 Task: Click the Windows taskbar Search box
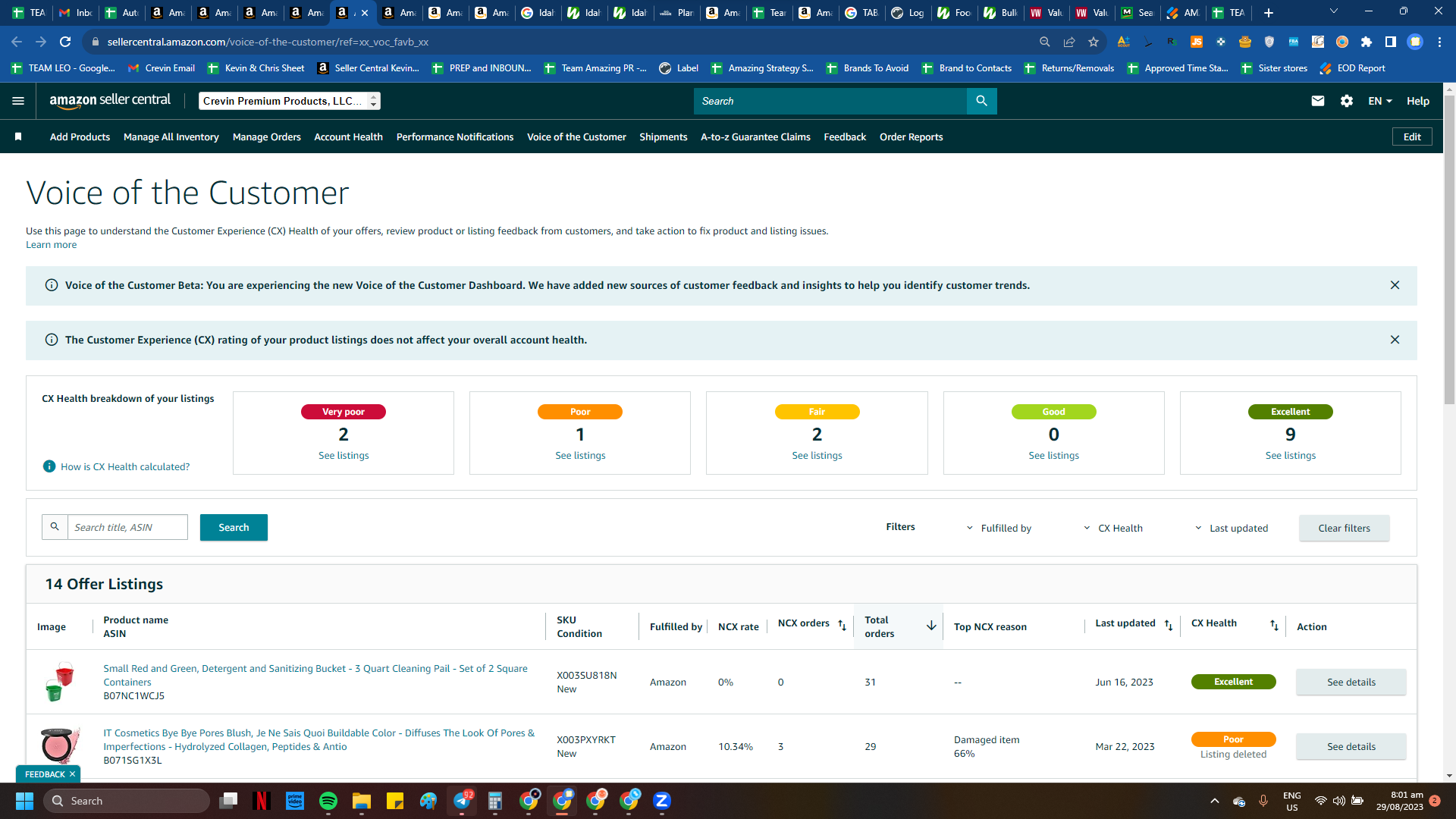[126, 801]
